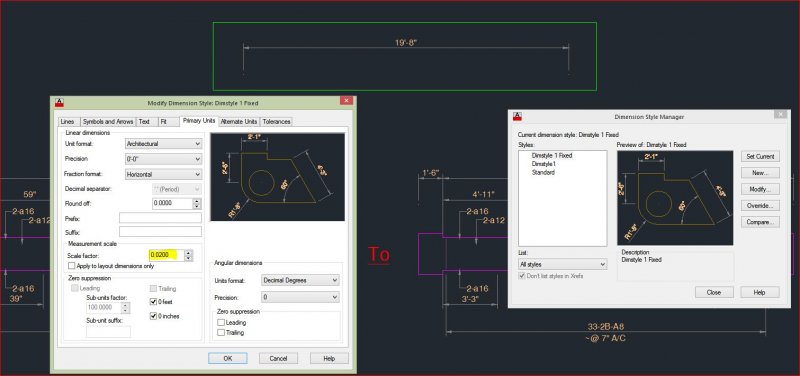Click the disabled Decimal separator dropdown
This screenshot has width=800, height=376.
point(177,189)
